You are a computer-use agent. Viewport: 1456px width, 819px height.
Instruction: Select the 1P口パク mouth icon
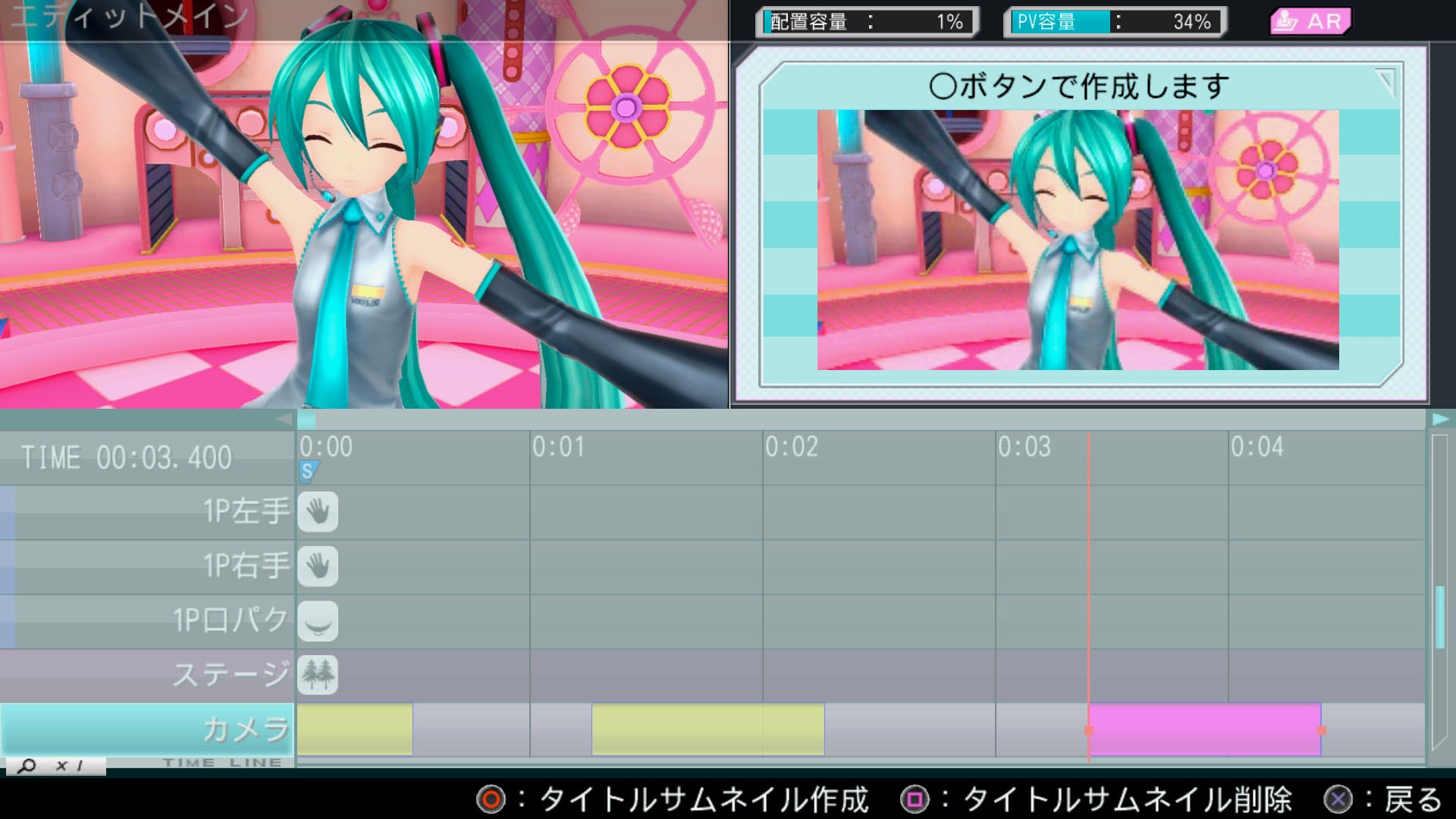pyautogui.click(x=318, y=621)
